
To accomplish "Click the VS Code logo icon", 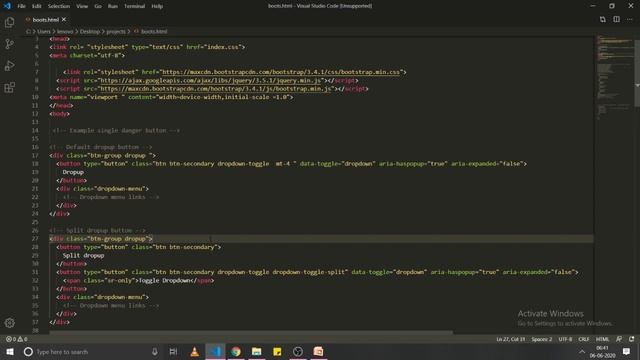I will pos(7,6).
